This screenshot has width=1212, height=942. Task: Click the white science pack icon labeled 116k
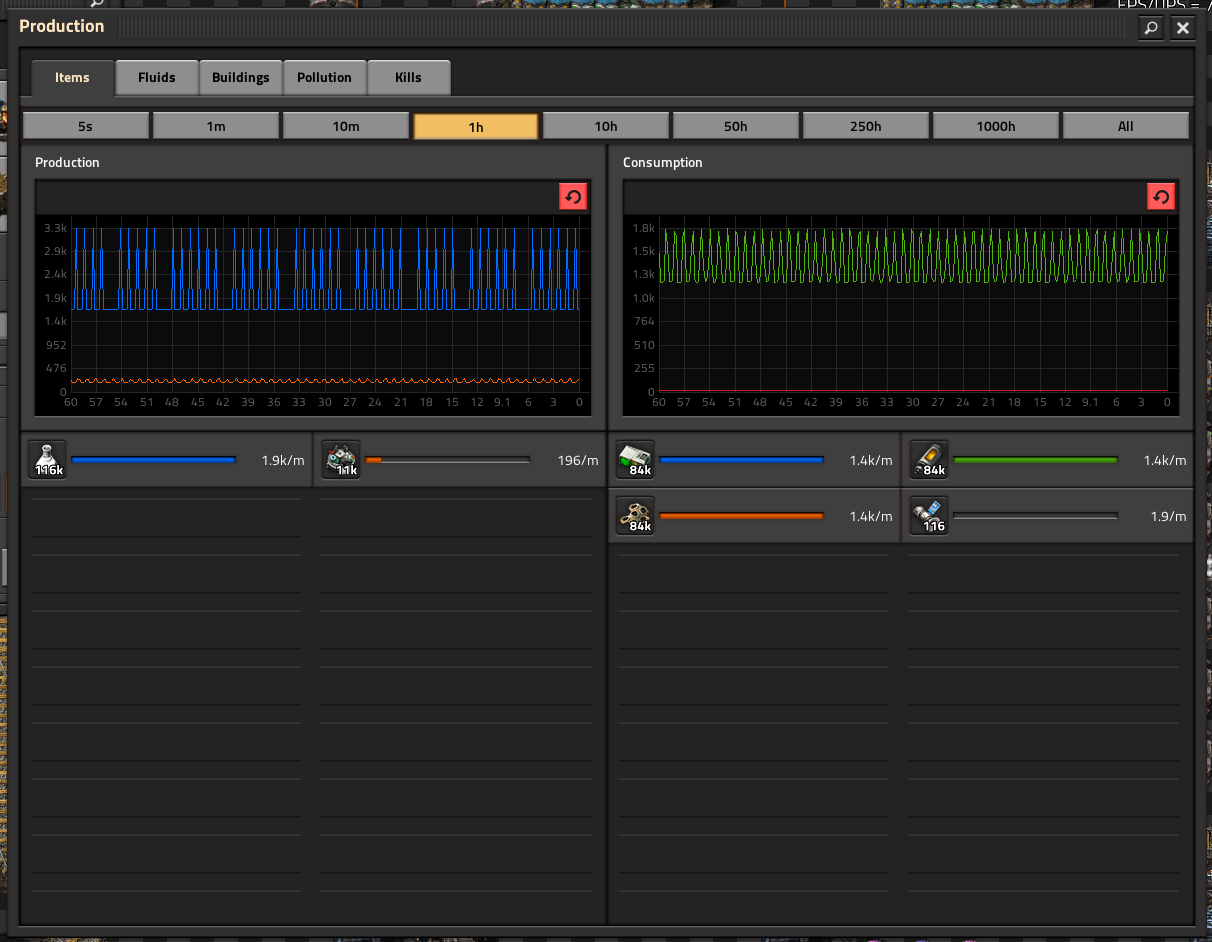[x=47, y=460]
